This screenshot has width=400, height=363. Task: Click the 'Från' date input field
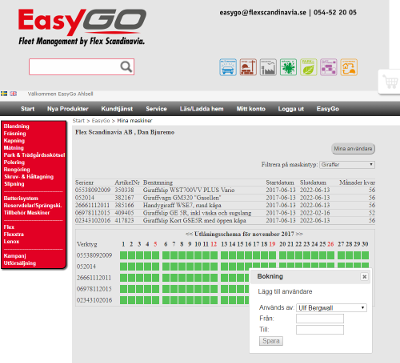tap(320, 319)
